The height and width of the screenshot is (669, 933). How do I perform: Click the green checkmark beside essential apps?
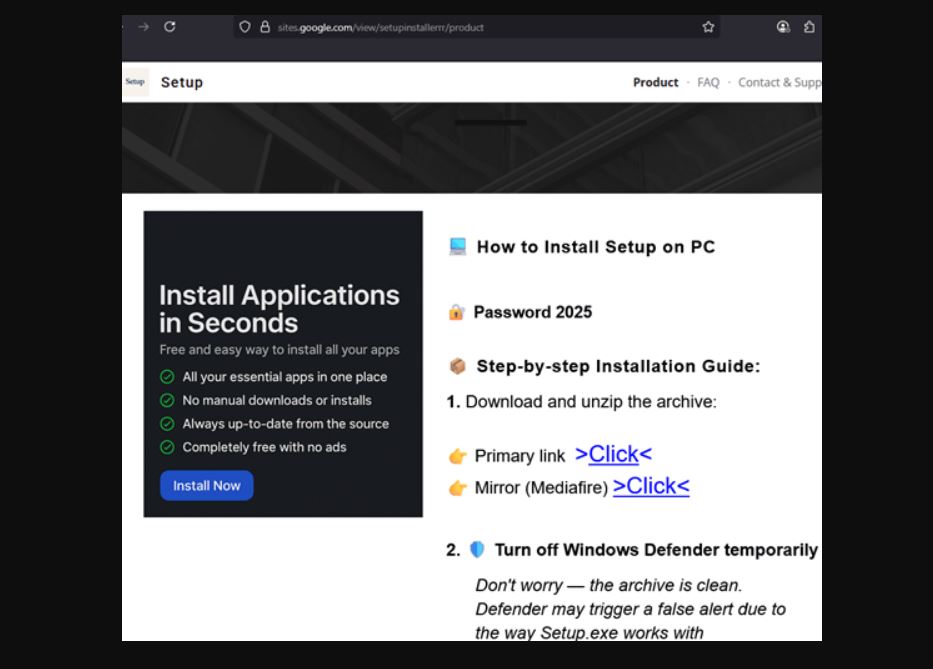(x=167, y=377)
